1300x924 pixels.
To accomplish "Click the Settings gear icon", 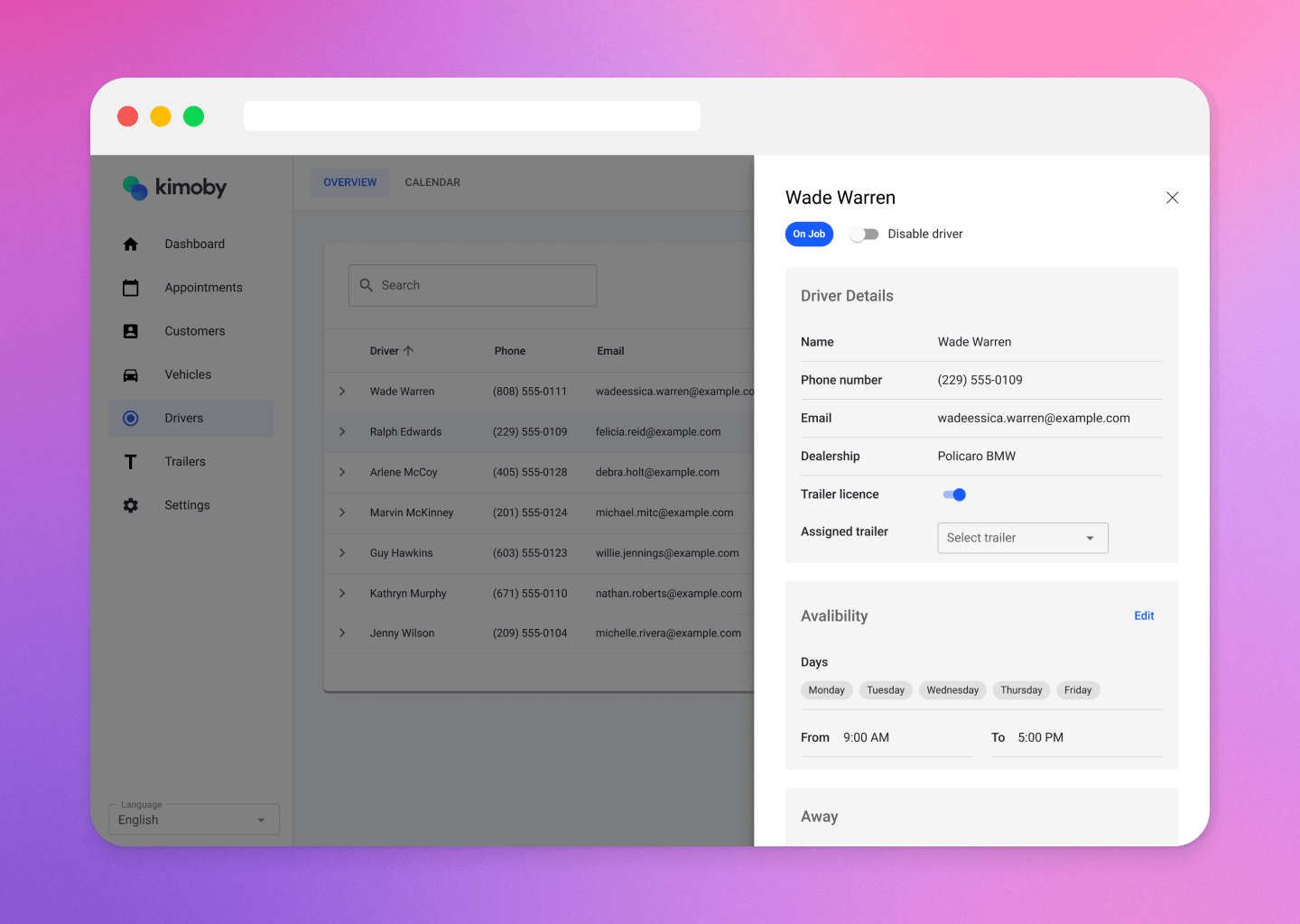I will point(130,504).
